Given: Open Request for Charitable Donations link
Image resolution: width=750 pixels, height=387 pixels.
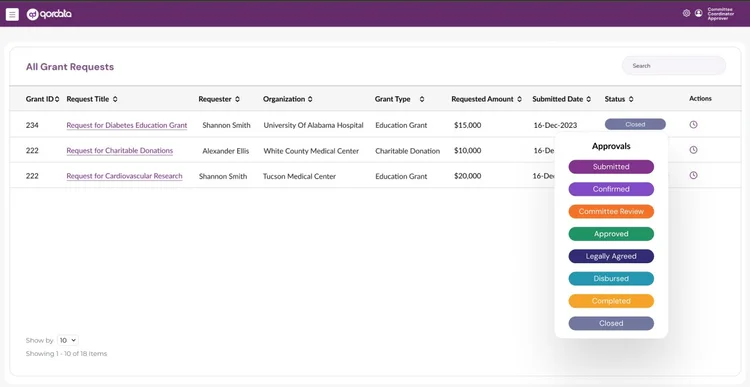Looking at the screenshot, I should point(120,151).
